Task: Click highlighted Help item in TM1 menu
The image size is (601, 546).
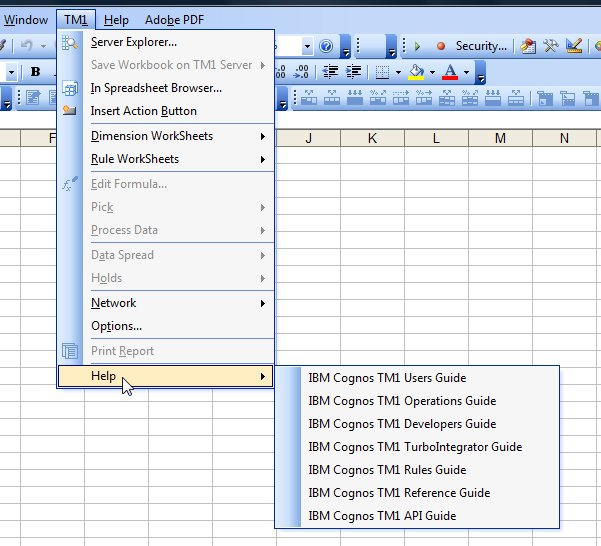Action: click(166, 376)
